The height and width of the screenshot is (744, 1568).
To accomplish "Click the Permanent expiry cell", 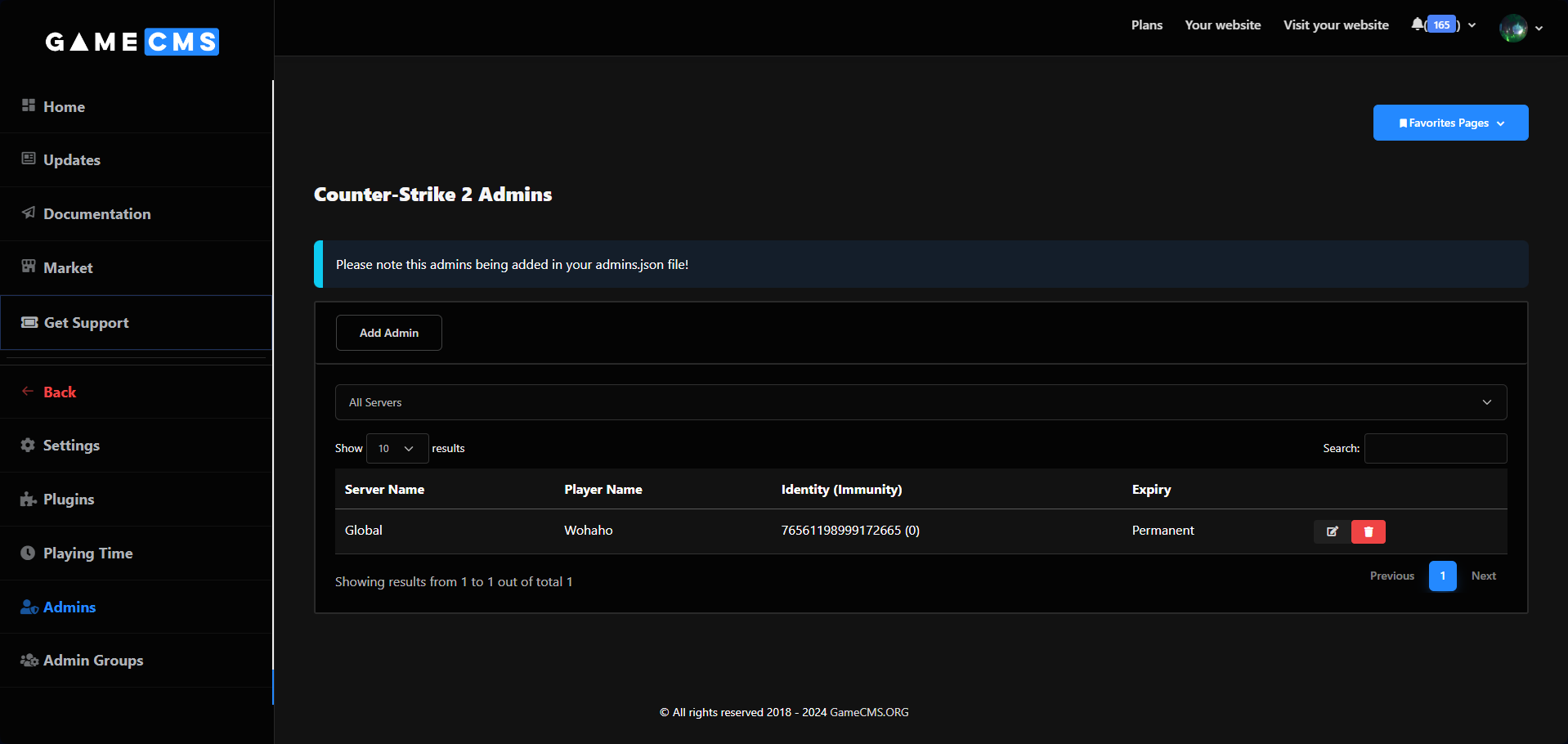I will (1163, 531).
